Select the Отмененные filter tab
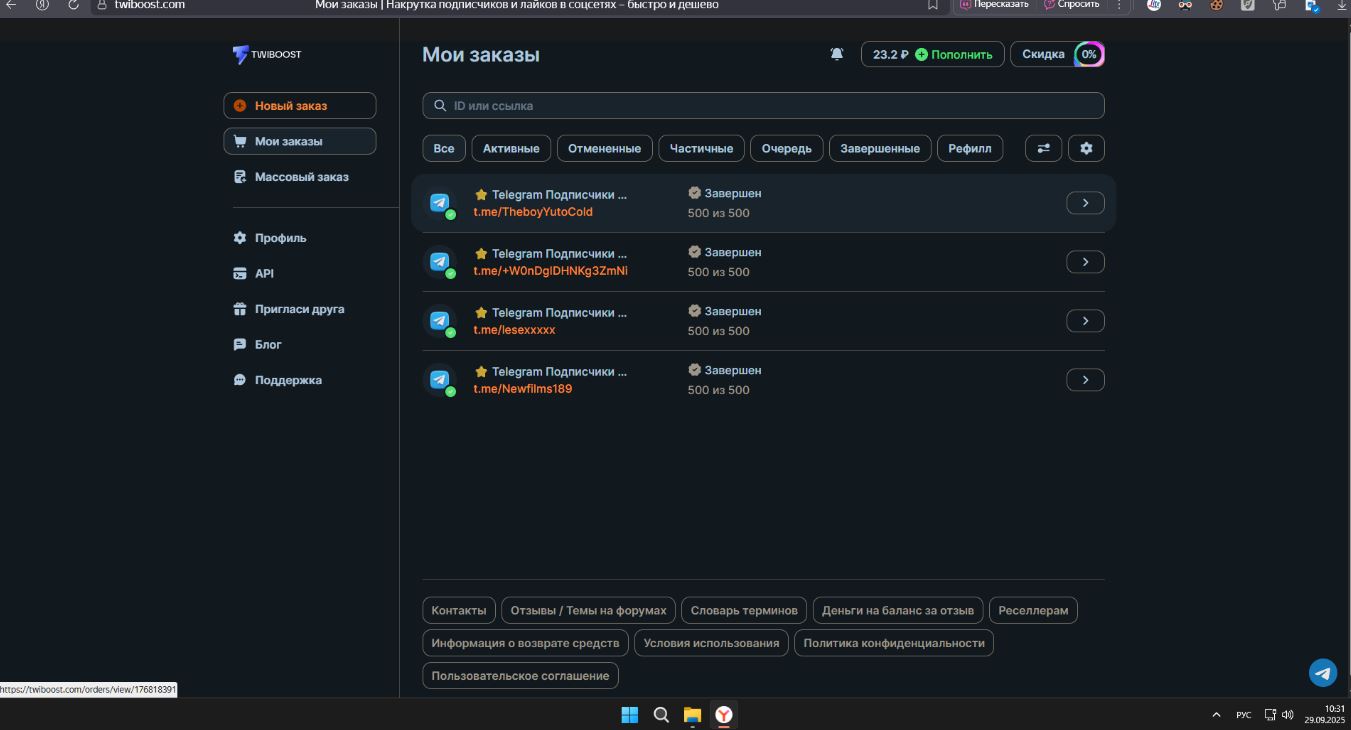This screenshot has height=730, width=1351. [604, 148]
